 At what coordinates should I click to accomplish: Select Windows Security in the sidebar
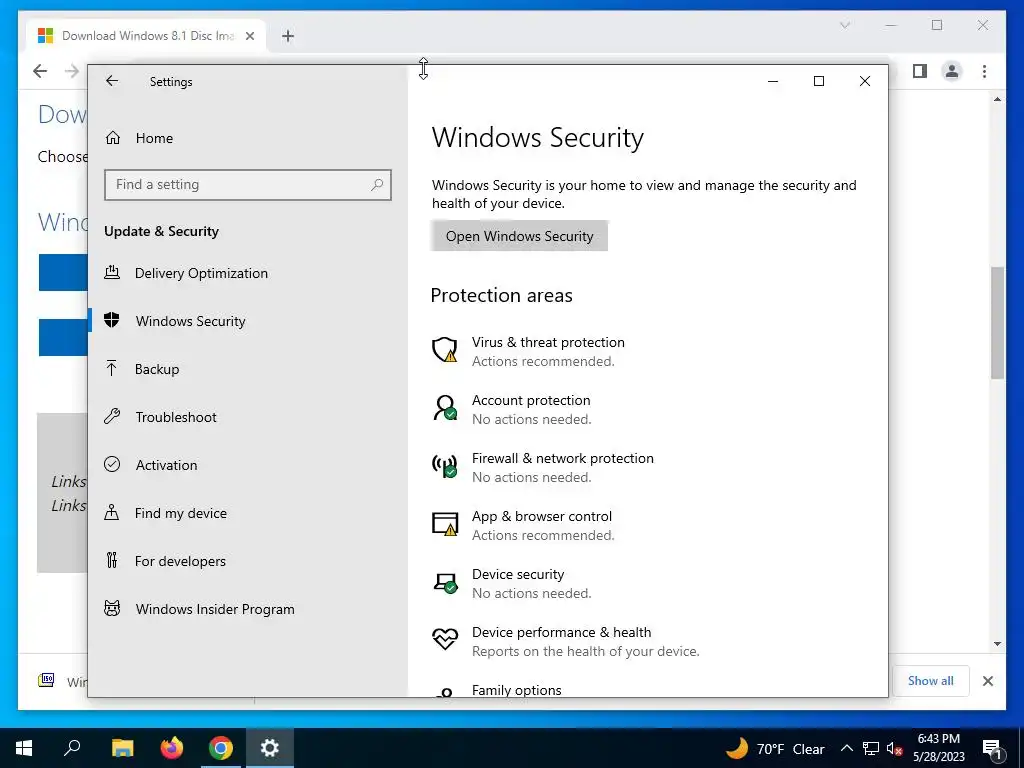point(248,321)
